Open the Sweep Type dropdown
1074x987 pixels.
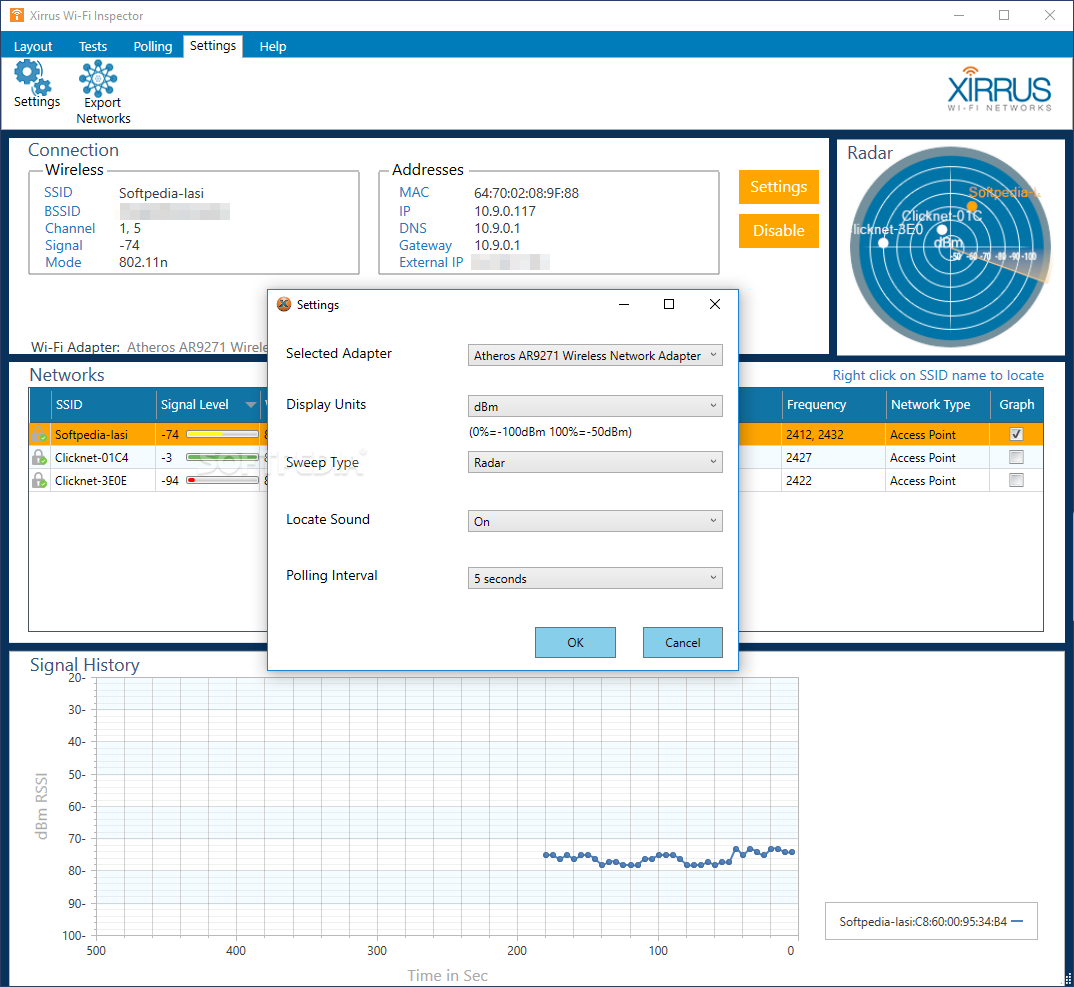595,462
